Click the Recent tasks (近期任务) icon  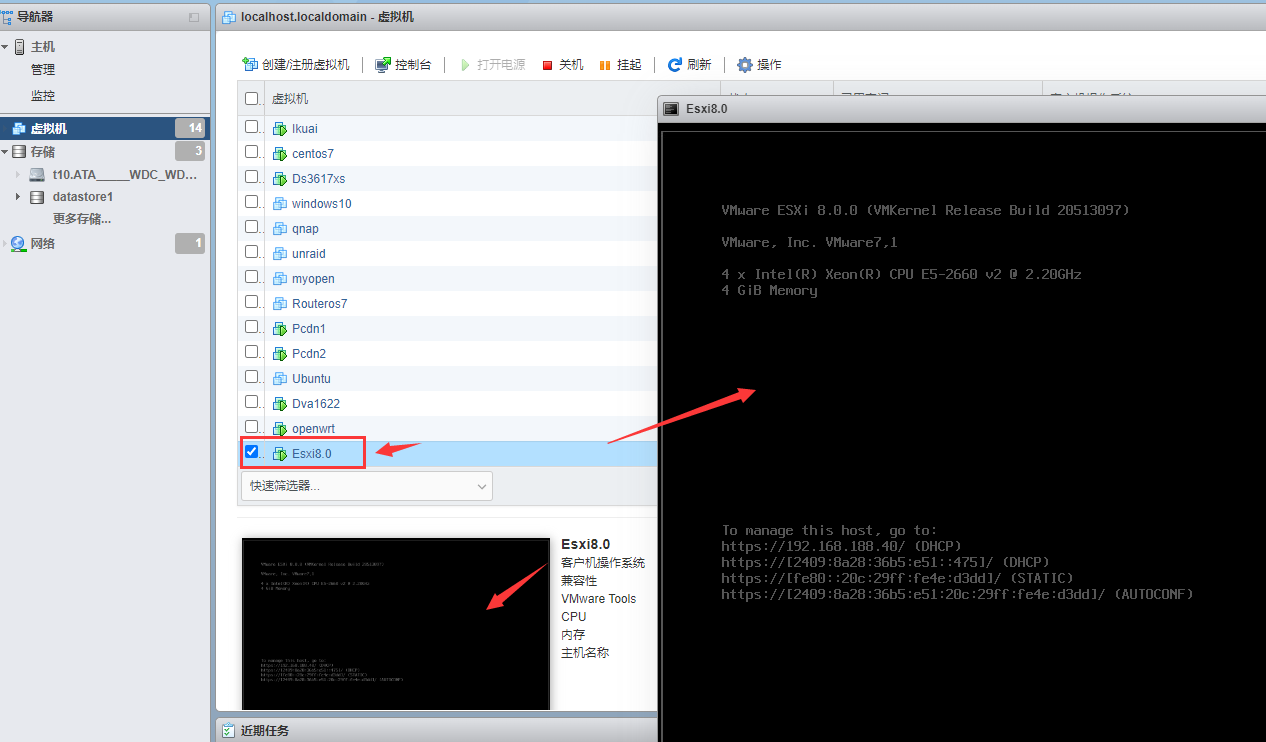coord(228,731)
